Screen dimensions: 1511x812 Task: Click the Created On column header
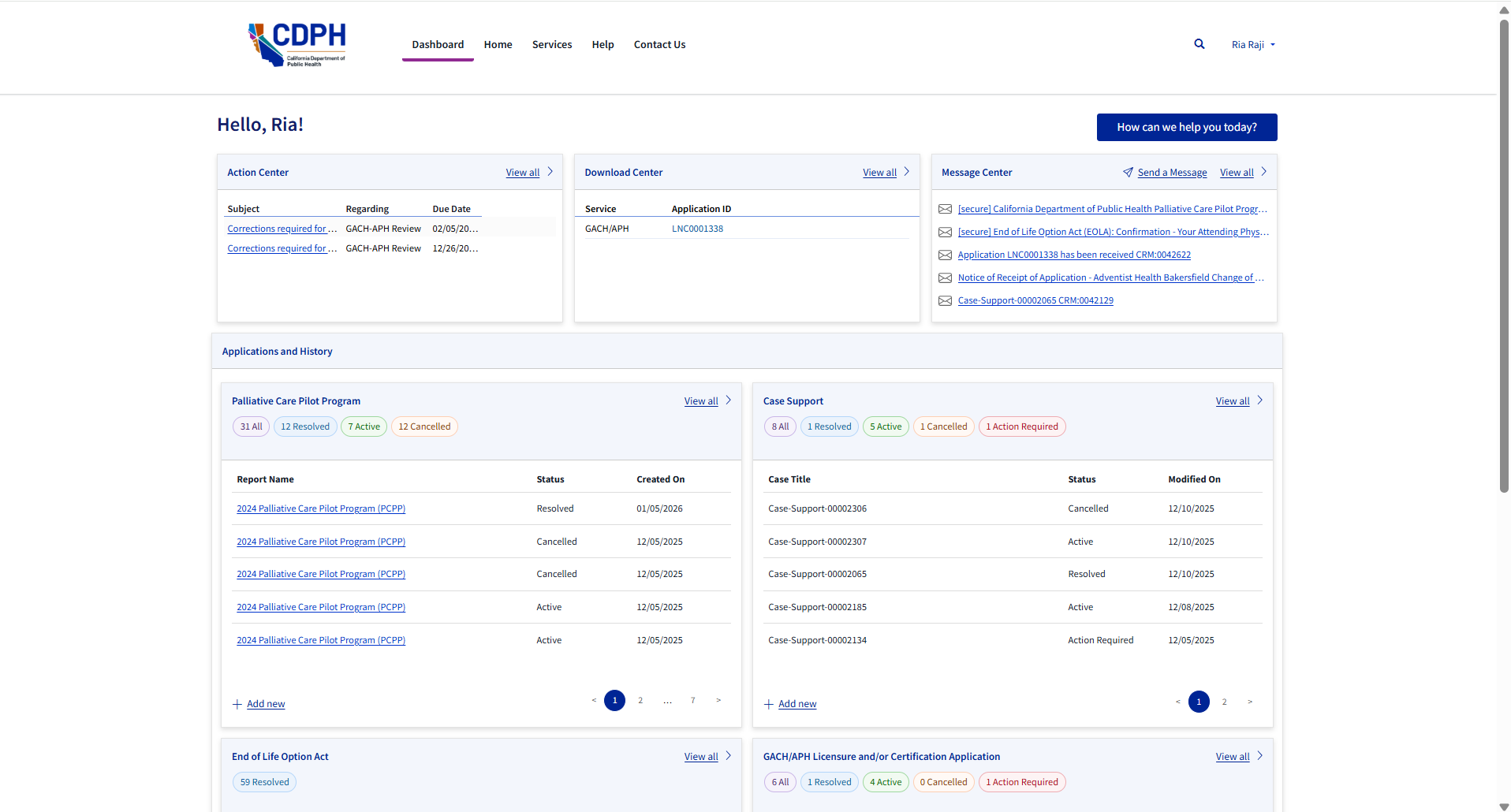660,479
